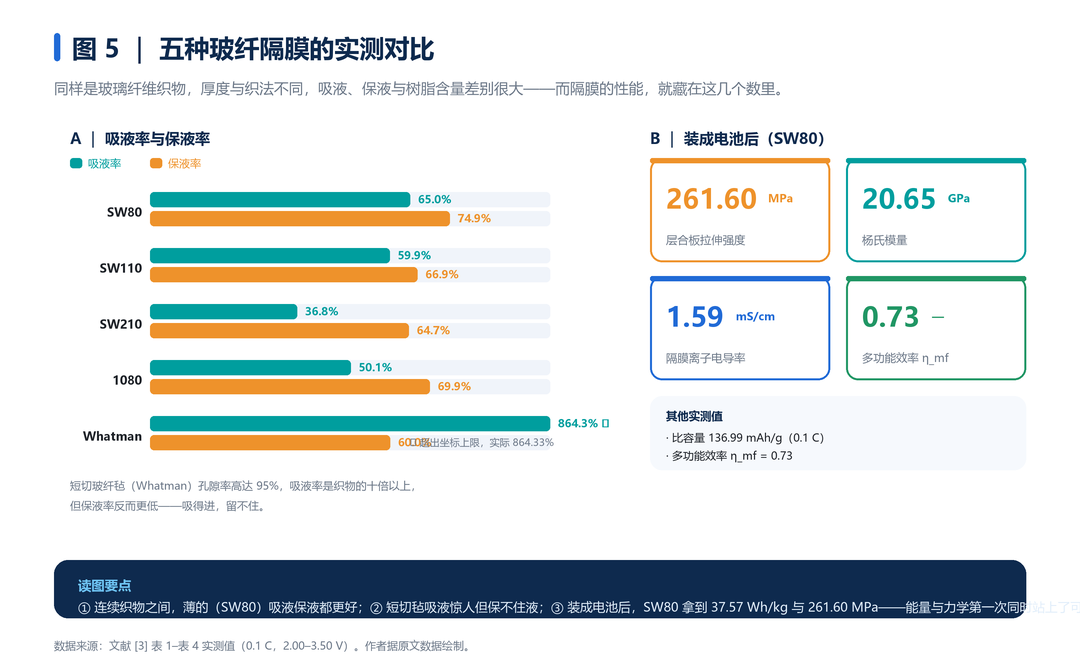Select the 66.9% value label

442,274
